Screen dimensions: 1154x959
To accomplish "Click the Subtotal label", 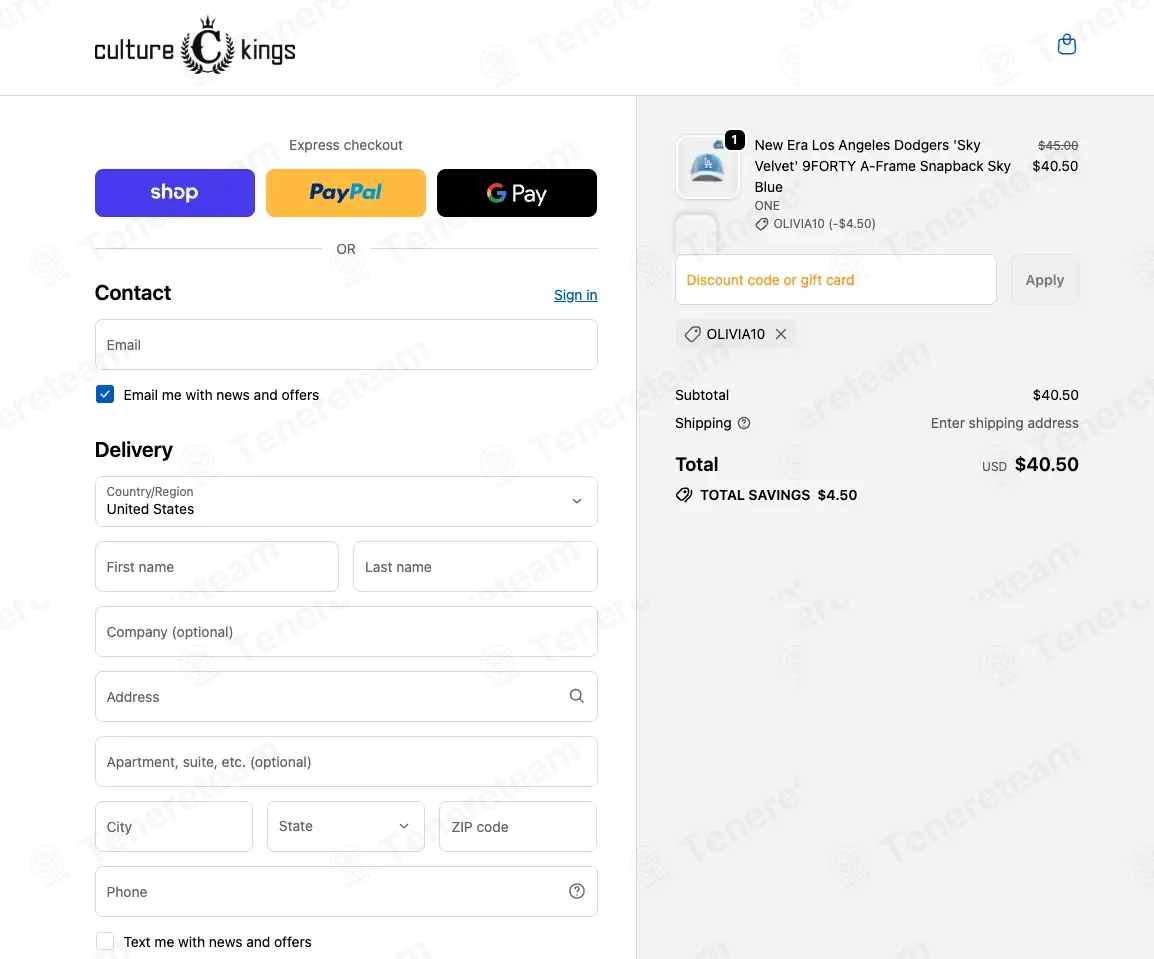I will (702, 395).
